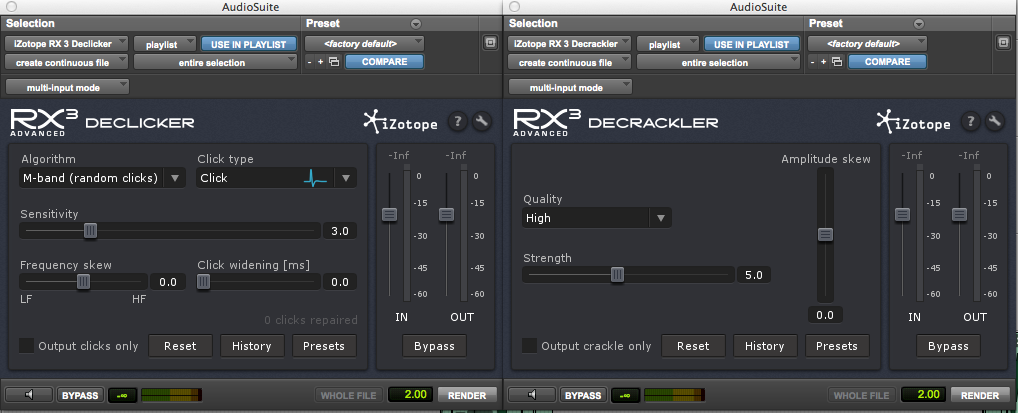Click target button in Declicker header

490,44
